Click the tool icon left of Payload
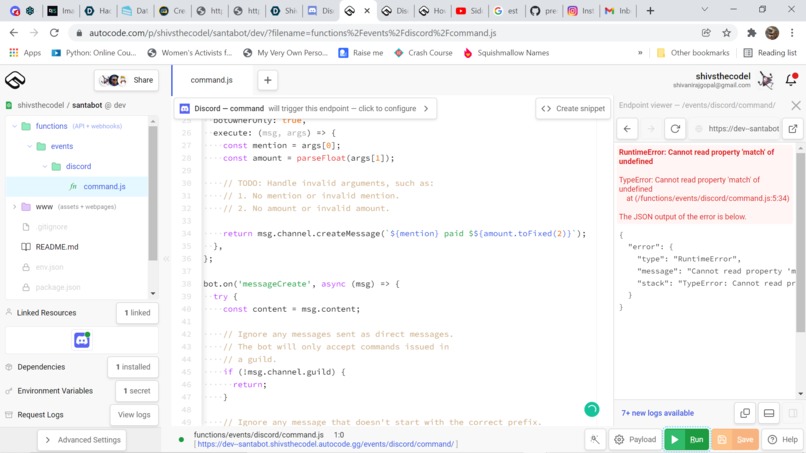This screenshot has width=806, height=453. [x=595, y=439]
